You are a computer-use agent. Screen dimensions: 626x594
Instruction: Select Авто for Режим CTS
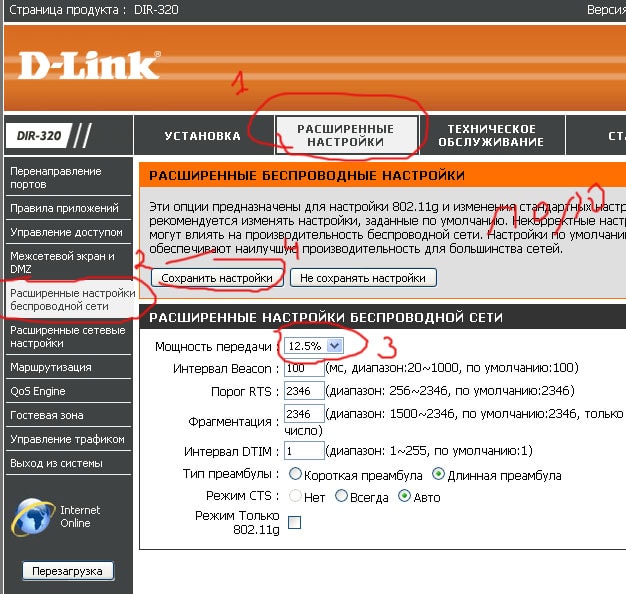point(404,496)
